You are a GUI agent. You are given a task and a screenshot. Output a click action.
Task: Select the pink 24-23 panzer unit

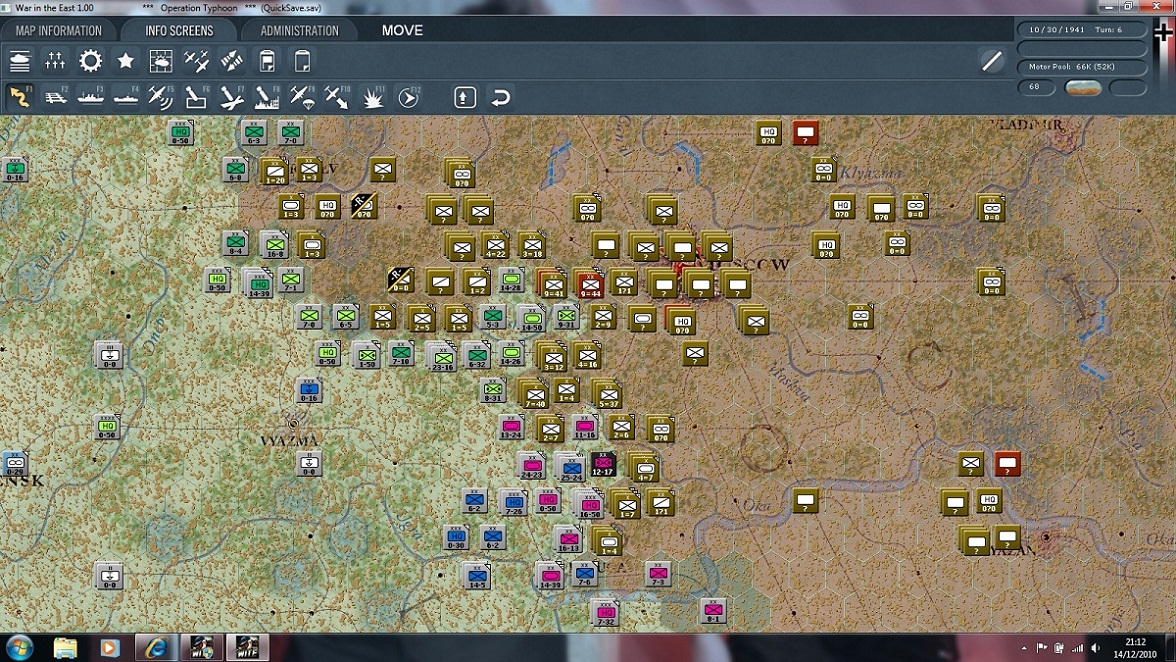pyautogui.click(x=532, y=466)
